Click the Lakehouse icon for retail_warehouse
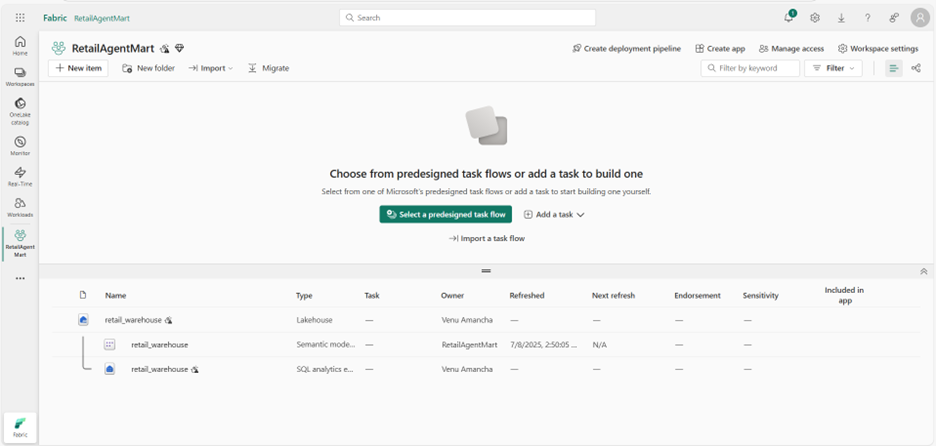This screenshot has height=446, width=936. pos(84,320)
